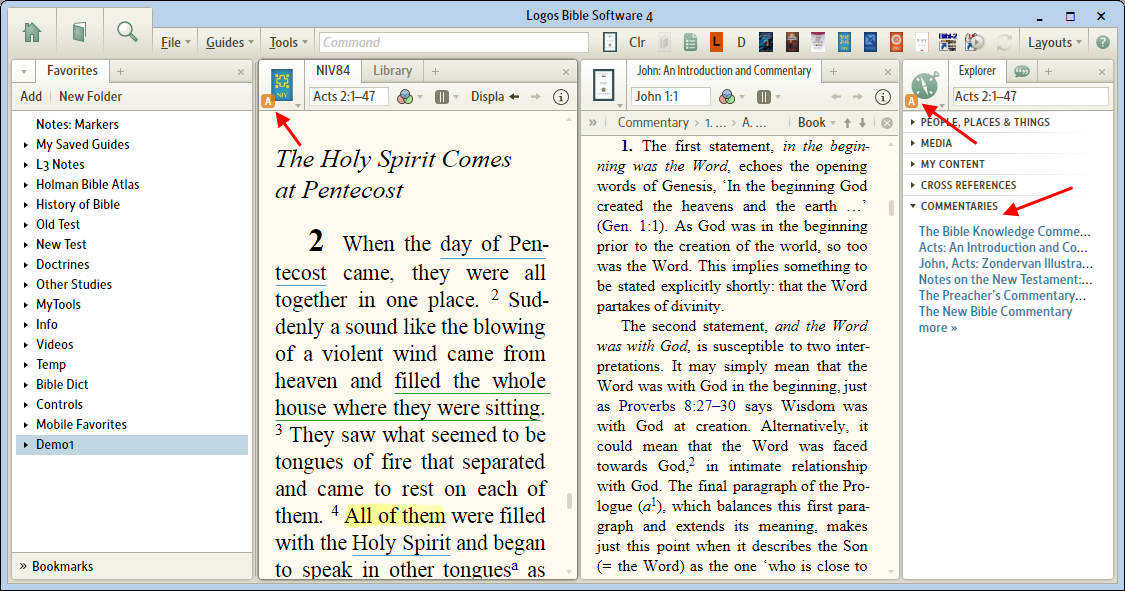This screenshot has width=1125, height=591.
Task: Select Notes: Markers in Favorites
Action: click(x=77, y=124)
